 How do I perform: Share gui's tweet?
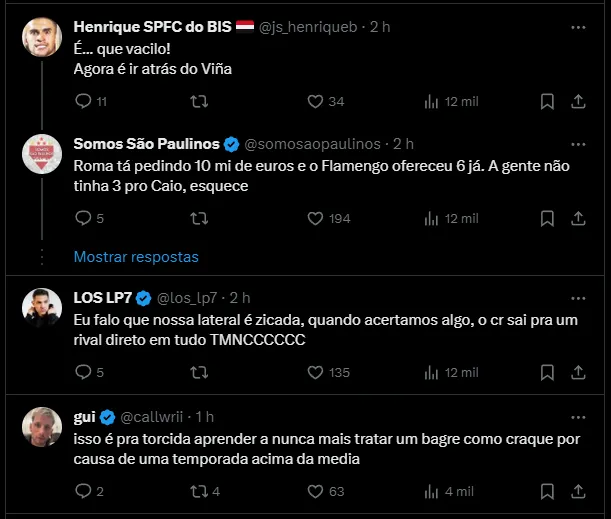coord(578,491)
